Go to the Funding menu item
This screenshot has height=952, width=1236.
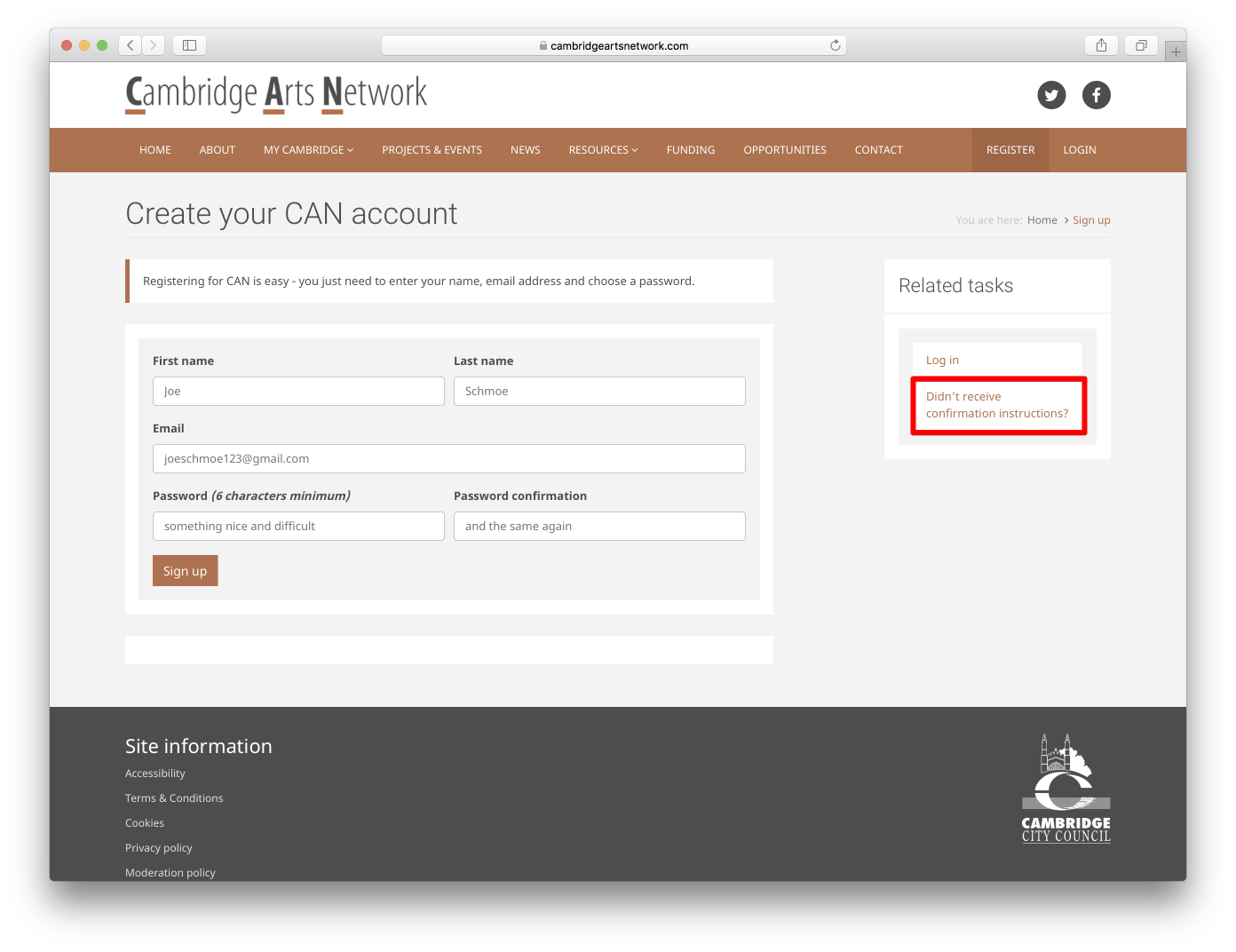tap(690, 150)
